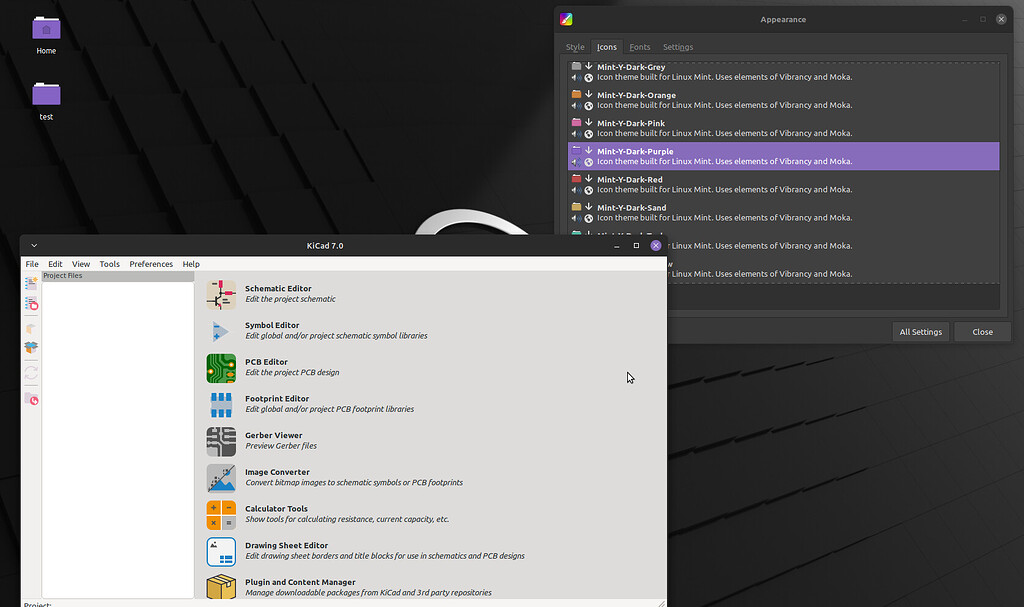Open the KiCad window menu chevron

tap(34, 245)
